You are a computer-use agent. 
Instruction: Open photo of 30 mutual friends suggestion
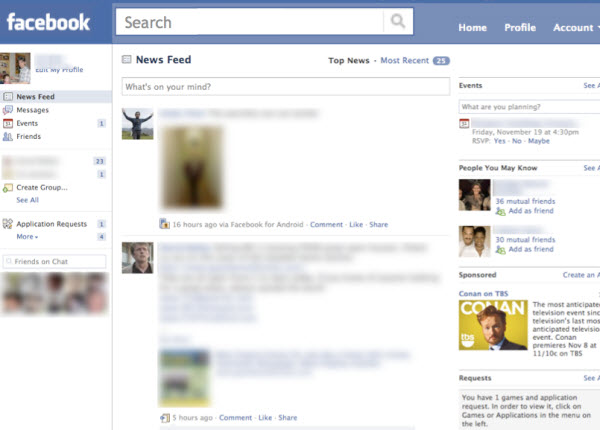point(474,241)
